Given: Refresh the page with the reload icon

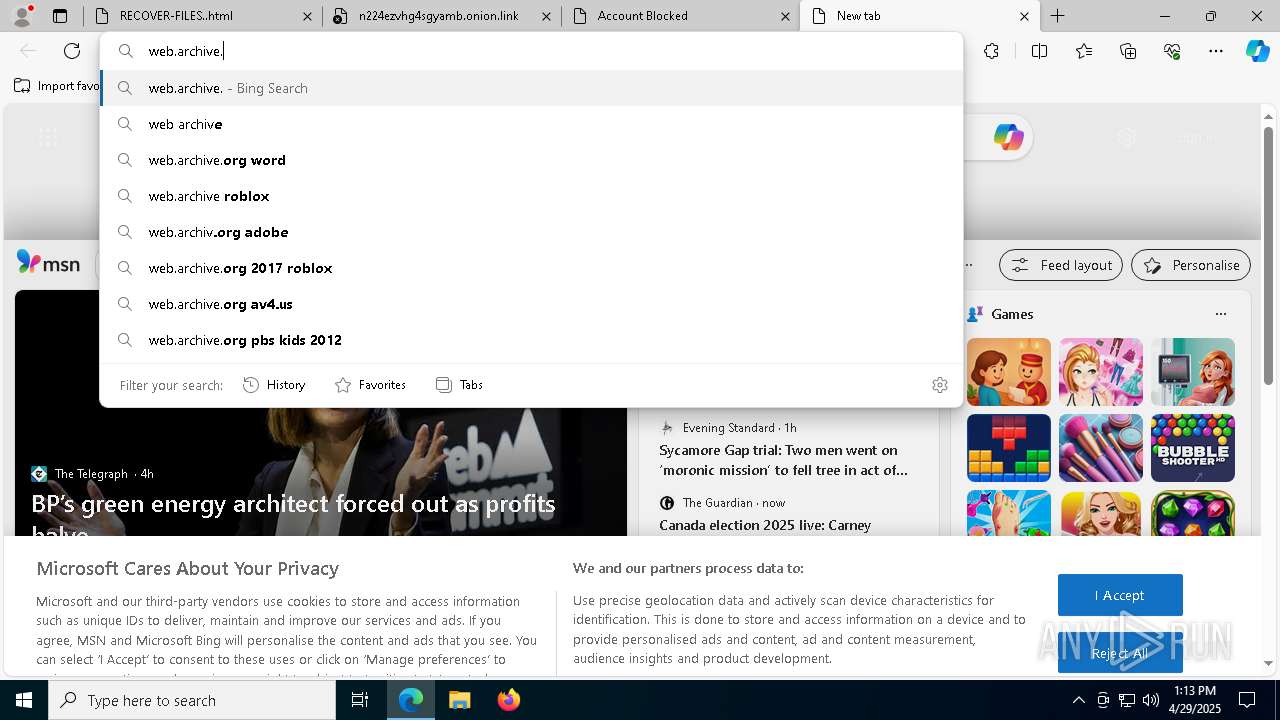Looking at the screenshot, I should pyautogui.click(x=72, y=51).
